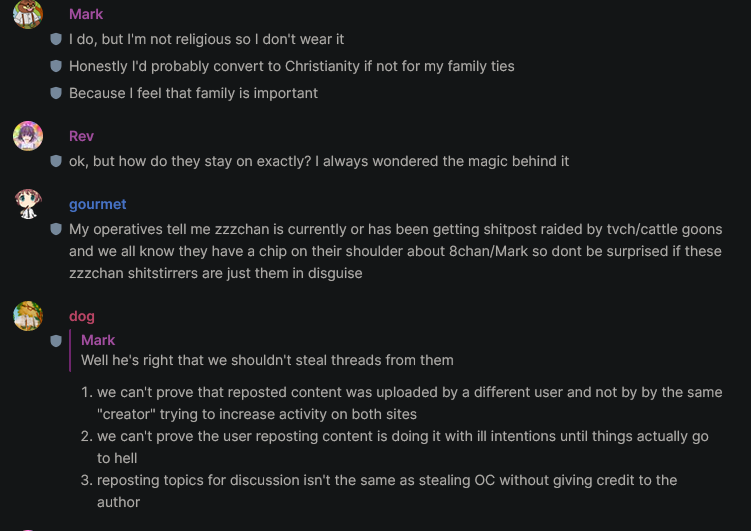The width and height of the screenshot is (751, 531).
Task: Open Rev's profile picture
Action: tap(28, 136)
